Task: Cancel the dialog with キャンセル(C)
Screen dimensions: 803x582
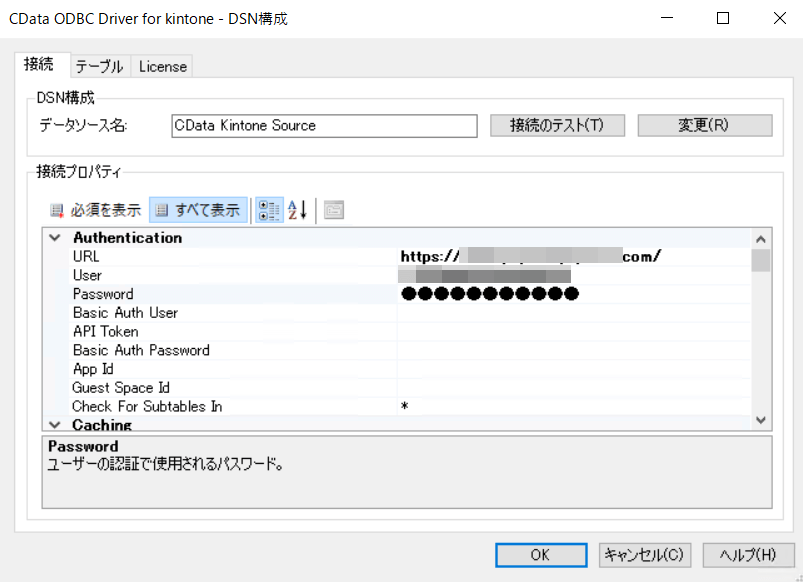Action: (645, 555)
